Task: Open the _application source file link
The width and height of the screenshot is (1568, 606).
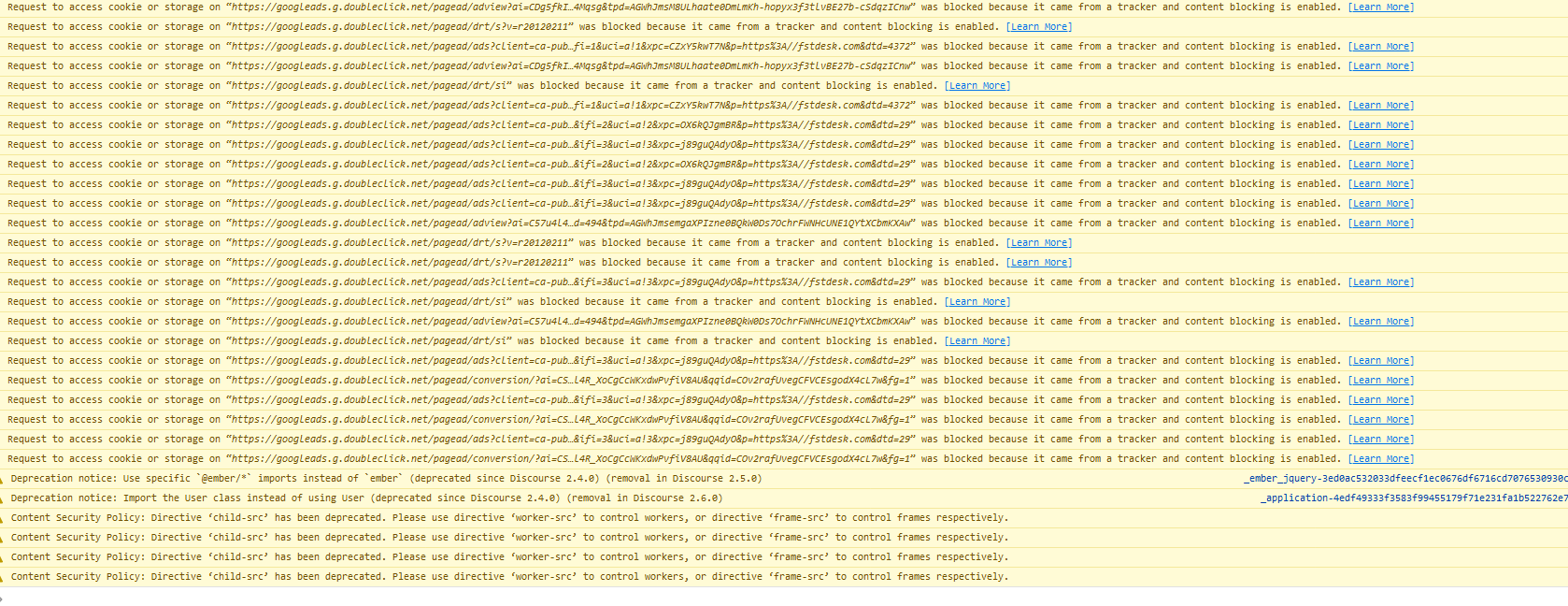Action: point(1413,498)
